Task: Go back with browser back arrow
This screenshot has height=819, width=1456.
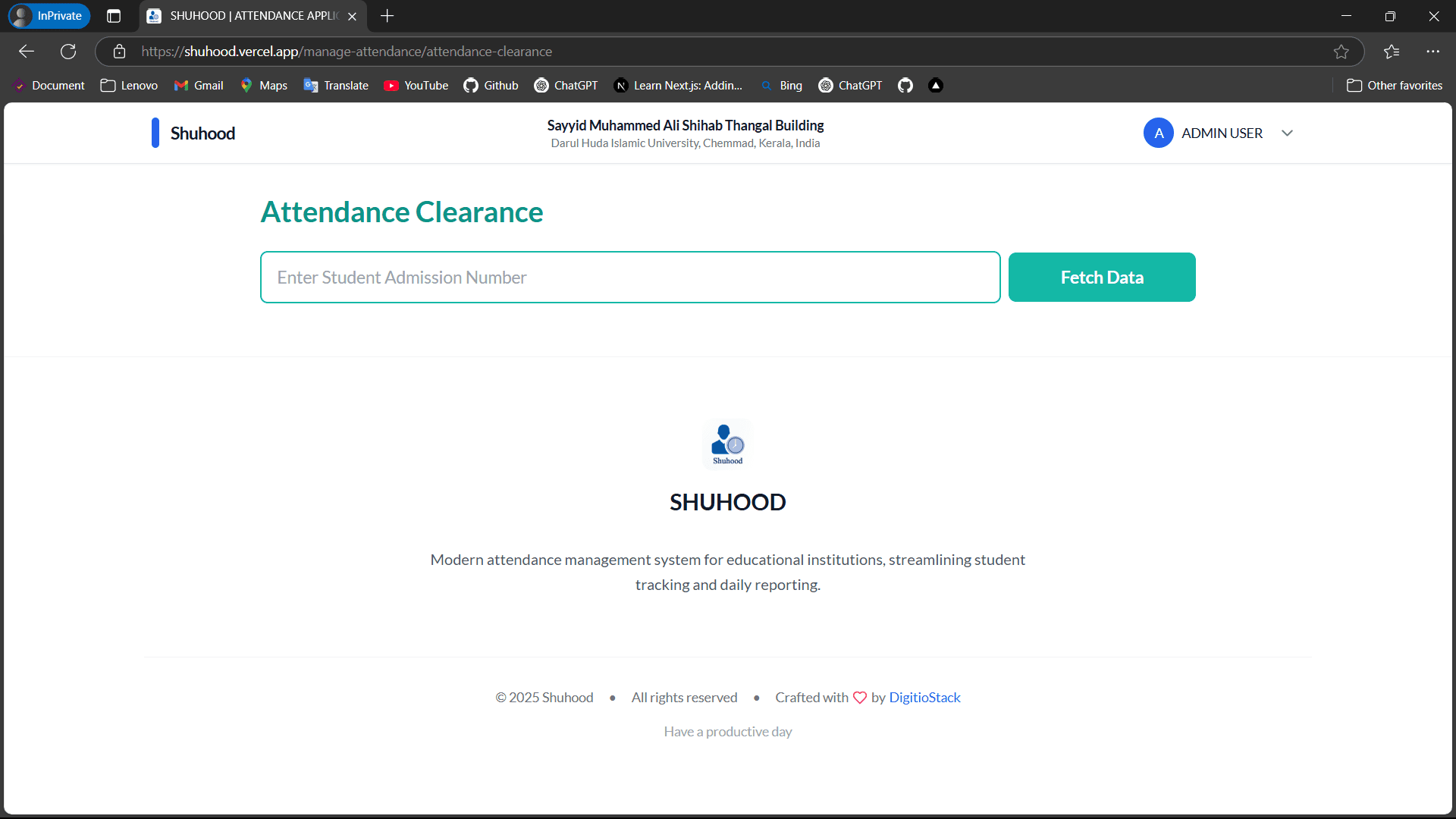Action: click(27, 52)
